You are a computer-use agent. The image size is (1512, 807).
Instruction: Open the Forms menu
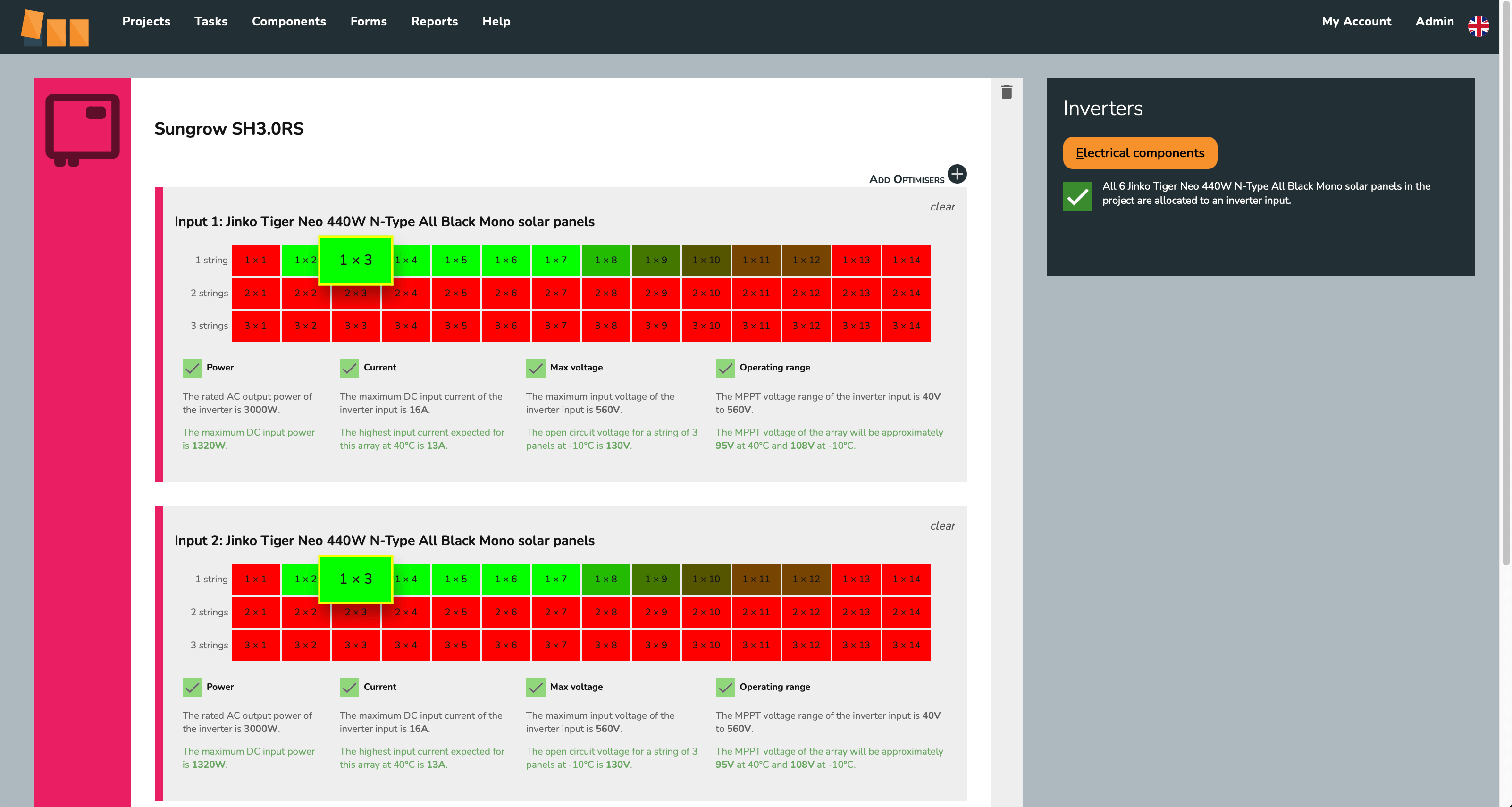tap(369, 21)
